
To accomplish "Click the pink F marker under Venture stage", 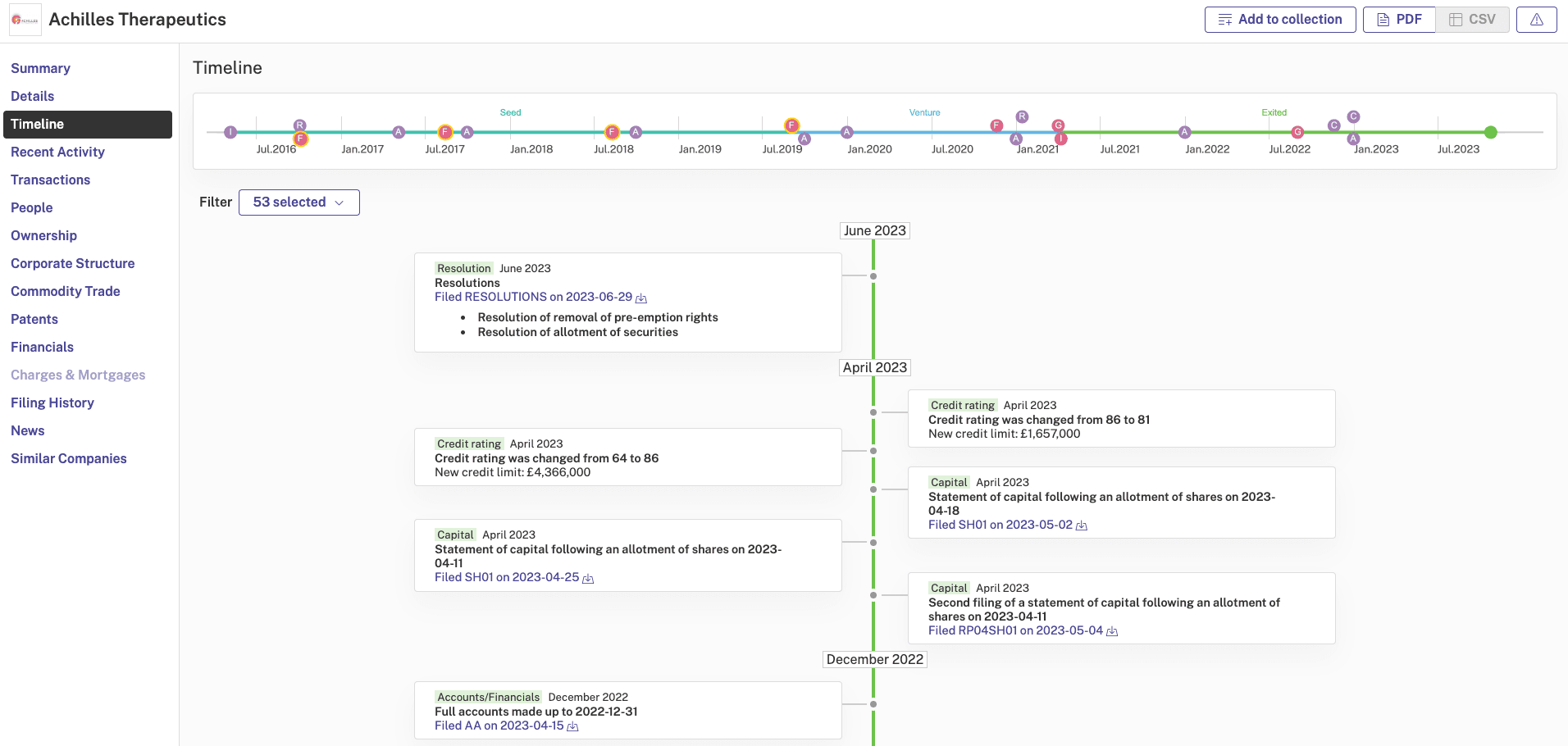I will pos(996,125).
